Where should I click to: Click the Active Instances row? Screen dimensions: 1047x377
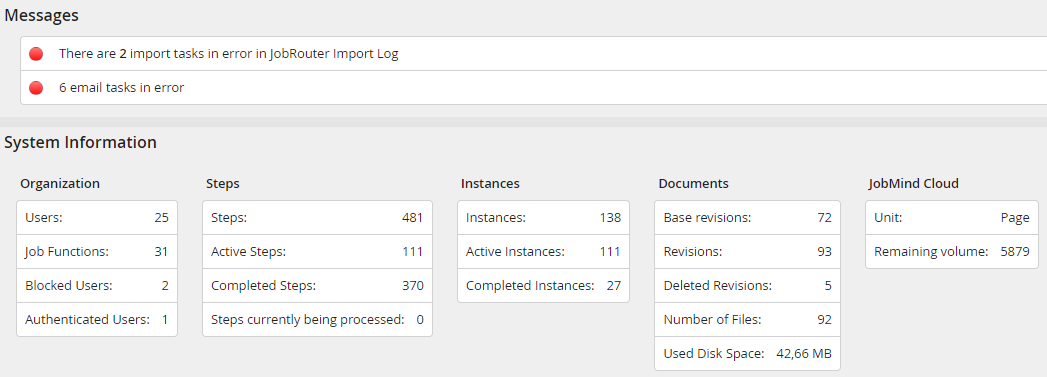pyautogui.click(x=544, y=252)
